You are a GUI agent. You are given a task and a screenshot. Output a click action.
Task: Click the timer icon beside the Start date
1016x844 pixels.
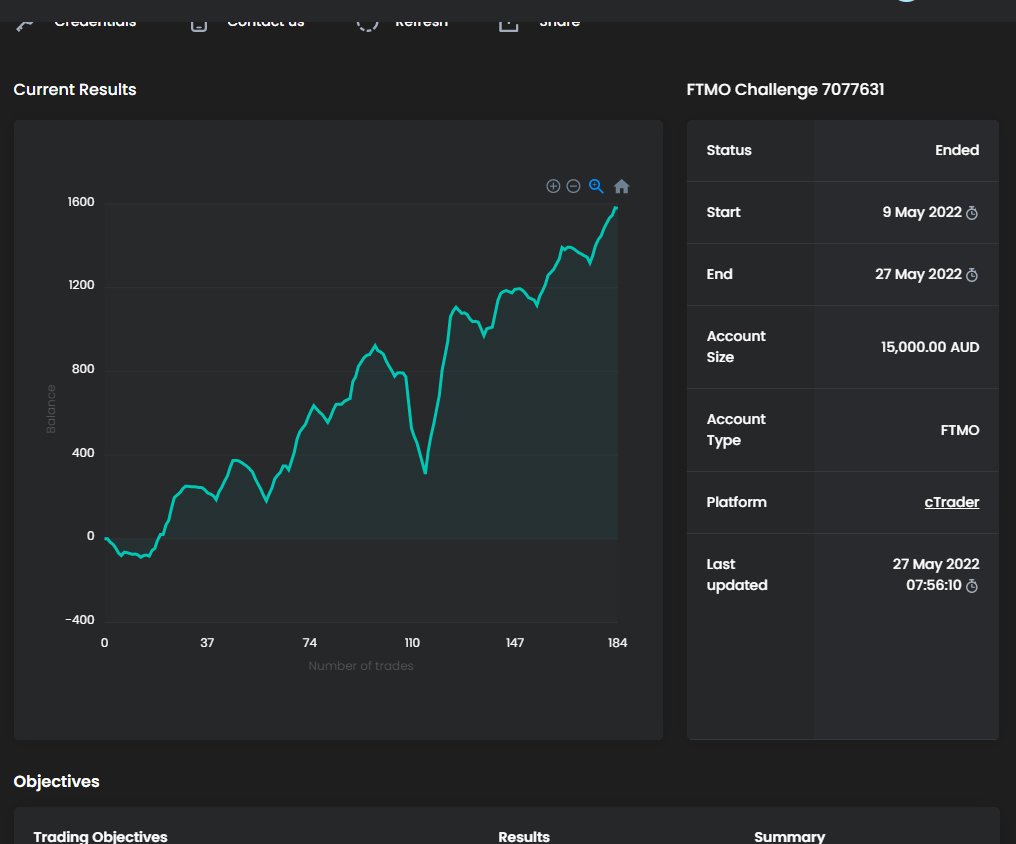[x=970, y=212]
